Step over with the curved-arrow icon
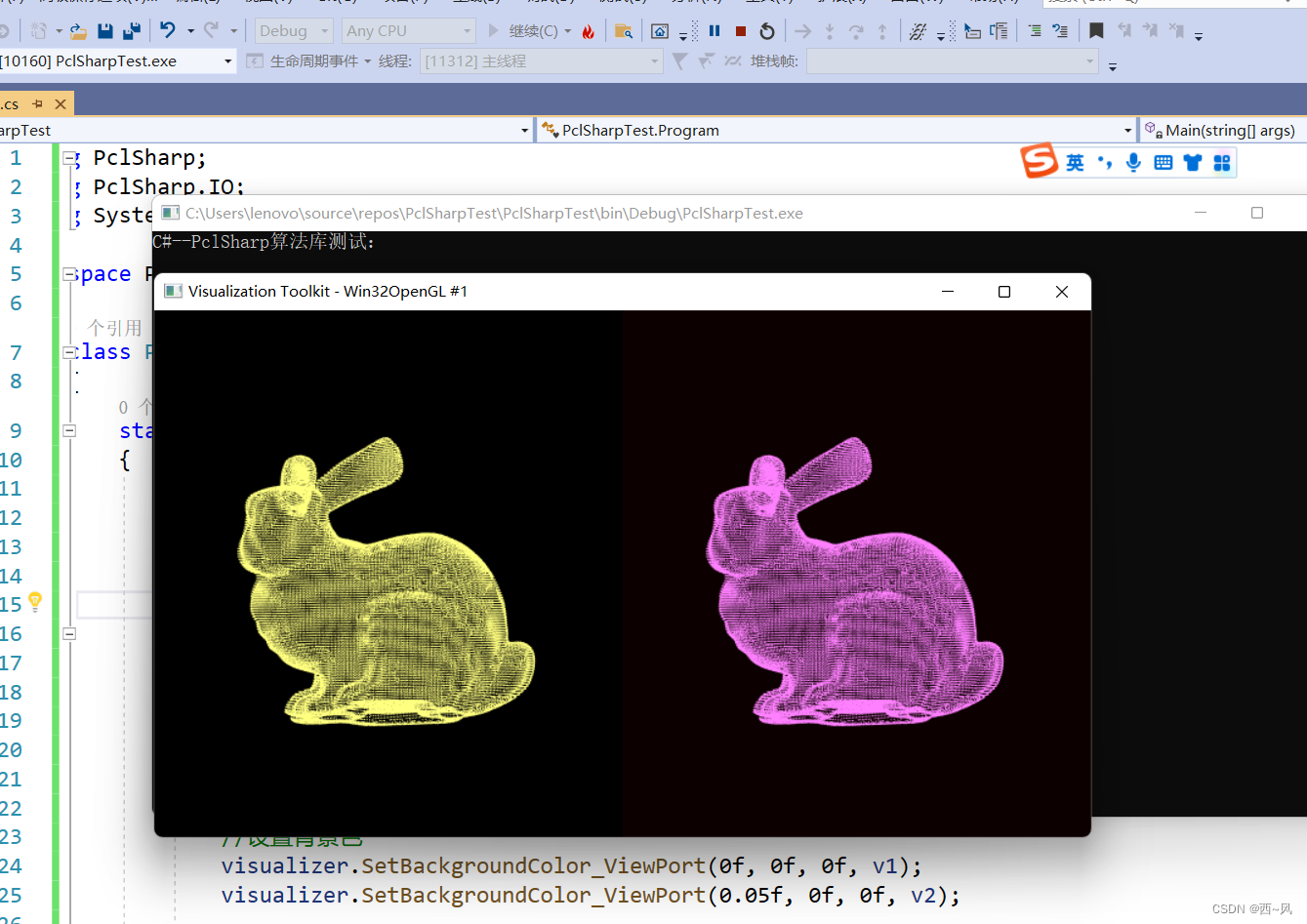This screenshot has height=924, width=1307. tap(856, 31)
